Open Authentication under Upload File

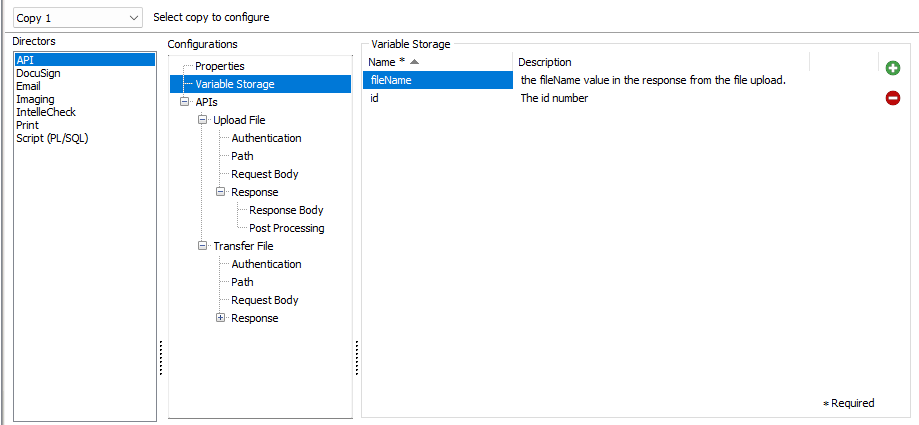266,138
